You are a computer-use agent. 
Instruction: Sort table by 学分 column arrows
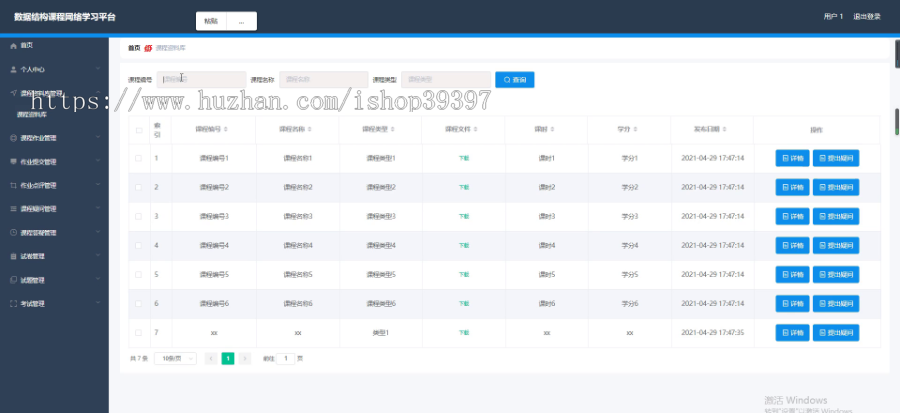[x=635, y=130]
